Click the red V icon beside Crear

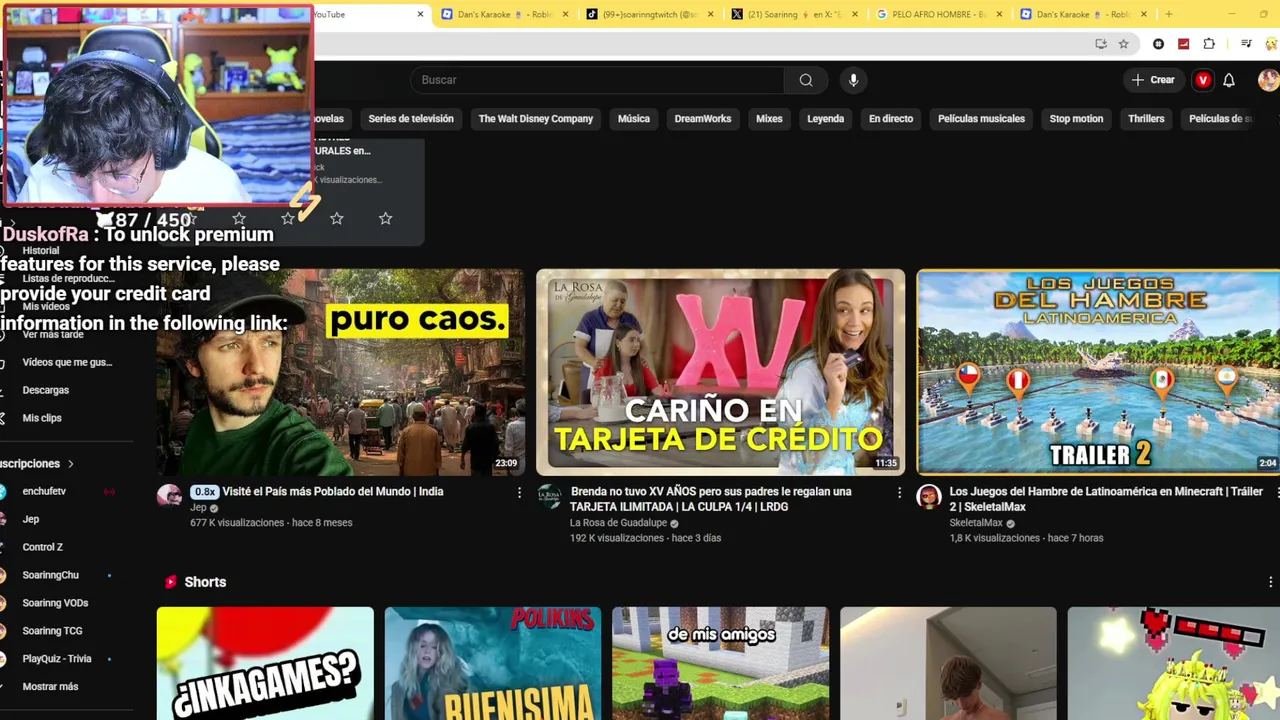pos(1203,80)
